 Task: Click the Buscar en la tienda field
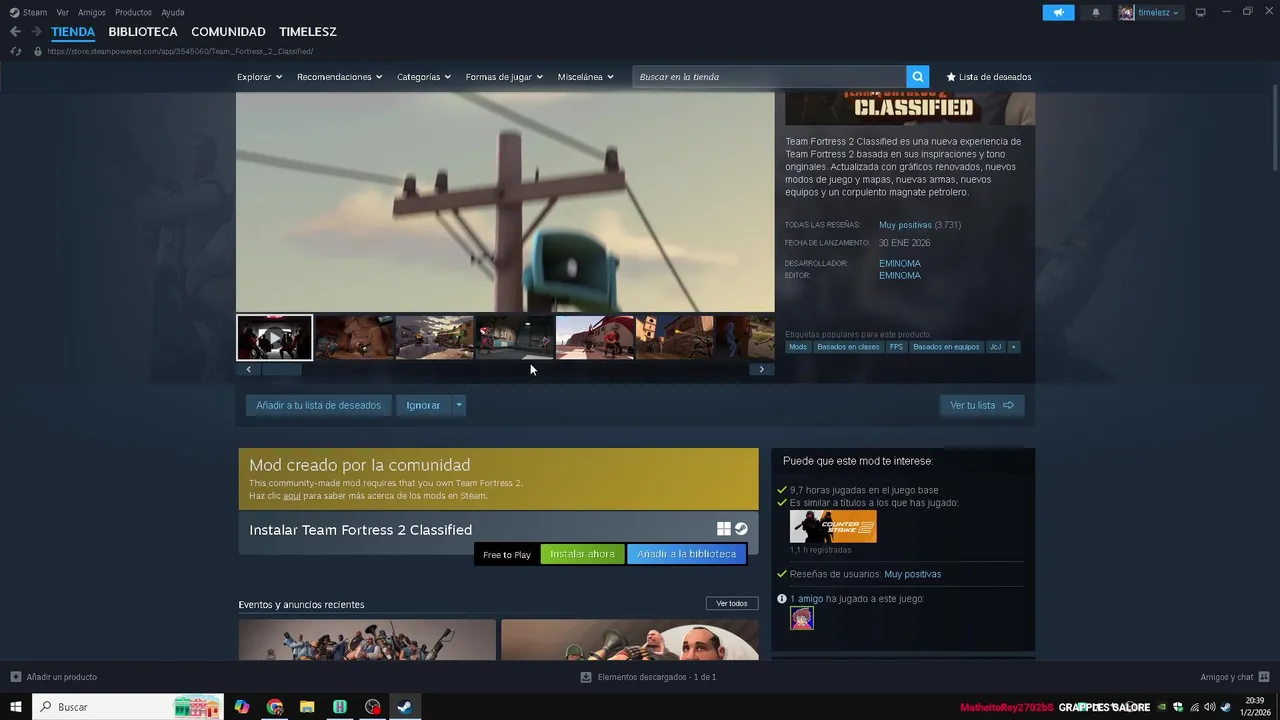click(x=769, y=77)
